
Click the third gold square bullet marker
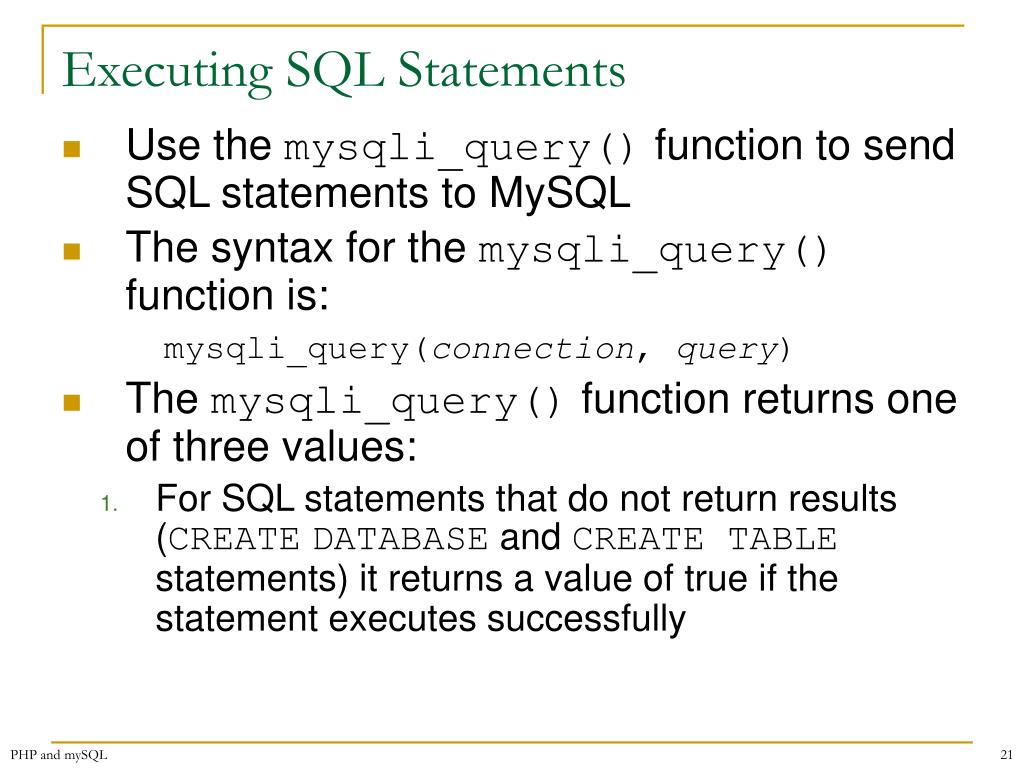pyautogui.click(x=72, y=402)
